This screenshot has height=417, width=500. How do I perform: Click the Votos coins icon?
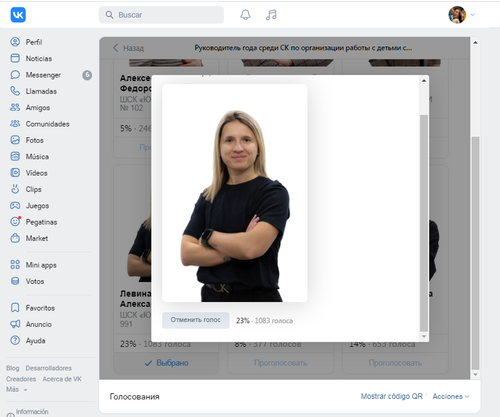point(15,281)
